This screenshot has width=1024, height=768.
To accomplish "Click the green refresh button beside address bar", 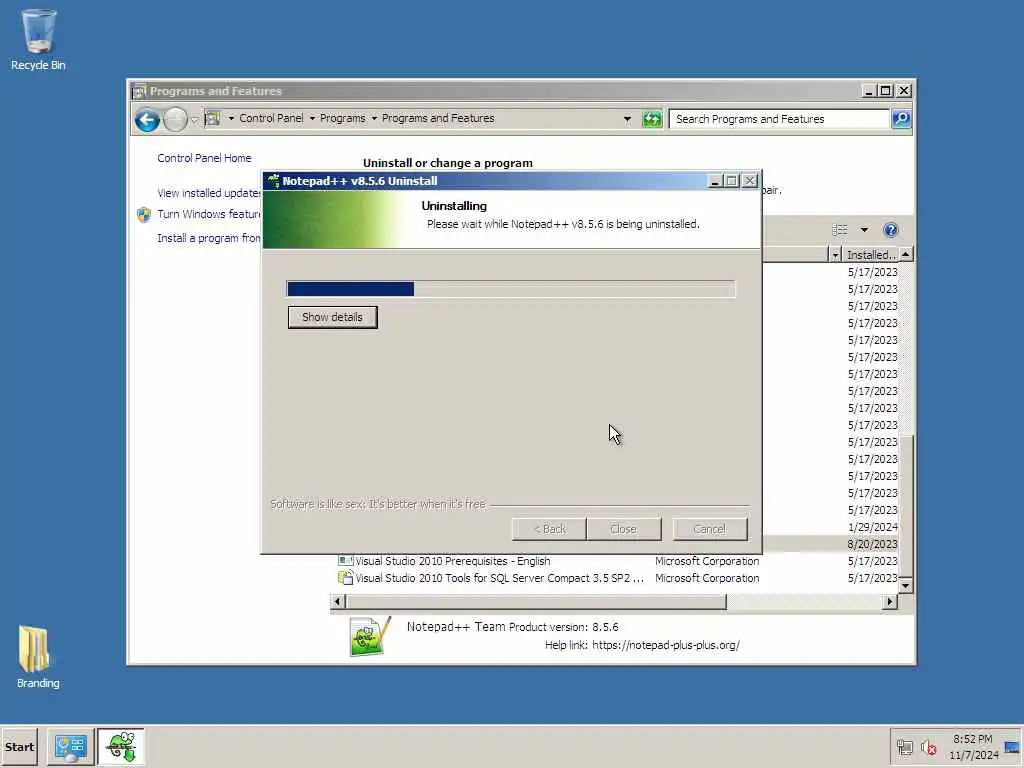I will coord(652,119).
